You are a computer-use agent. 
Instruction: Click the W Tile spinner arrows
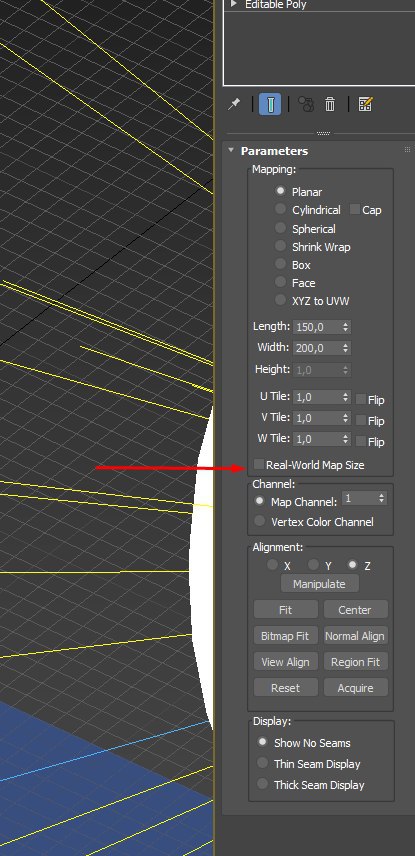[x=346, y=438]
